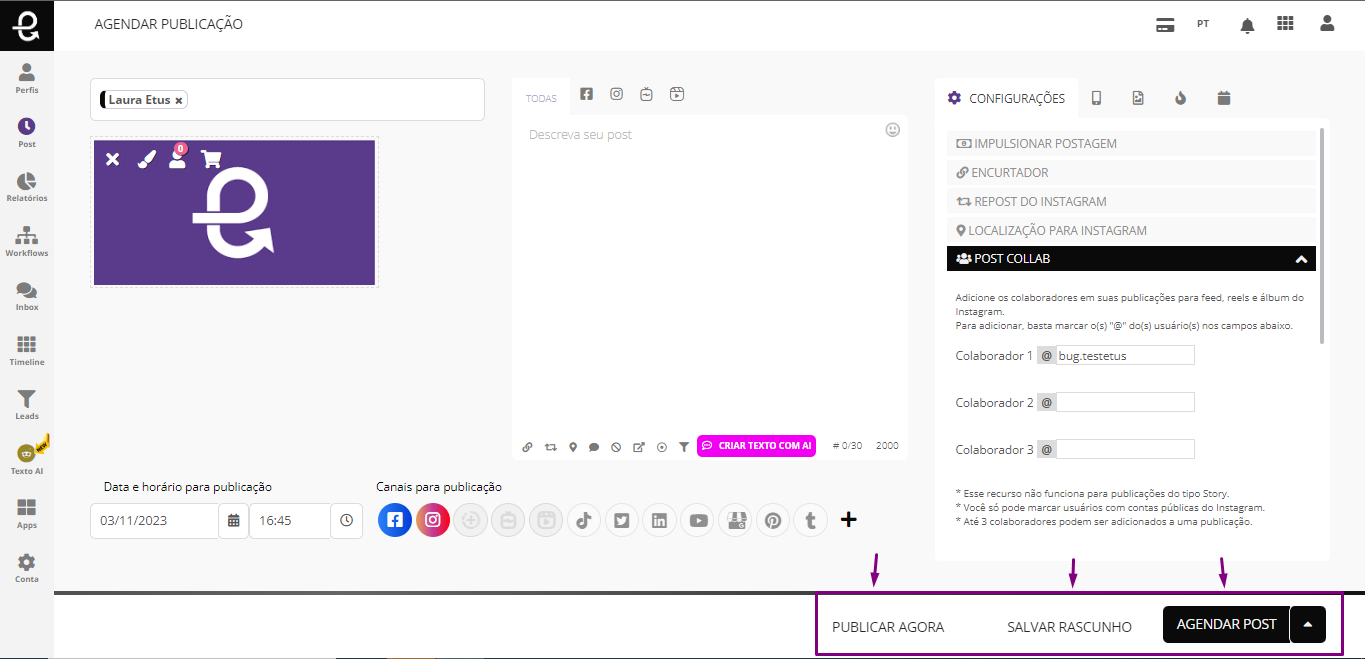
Task: Open Leads funnel section
Action: pyautogui.click(x=27, y=405)
